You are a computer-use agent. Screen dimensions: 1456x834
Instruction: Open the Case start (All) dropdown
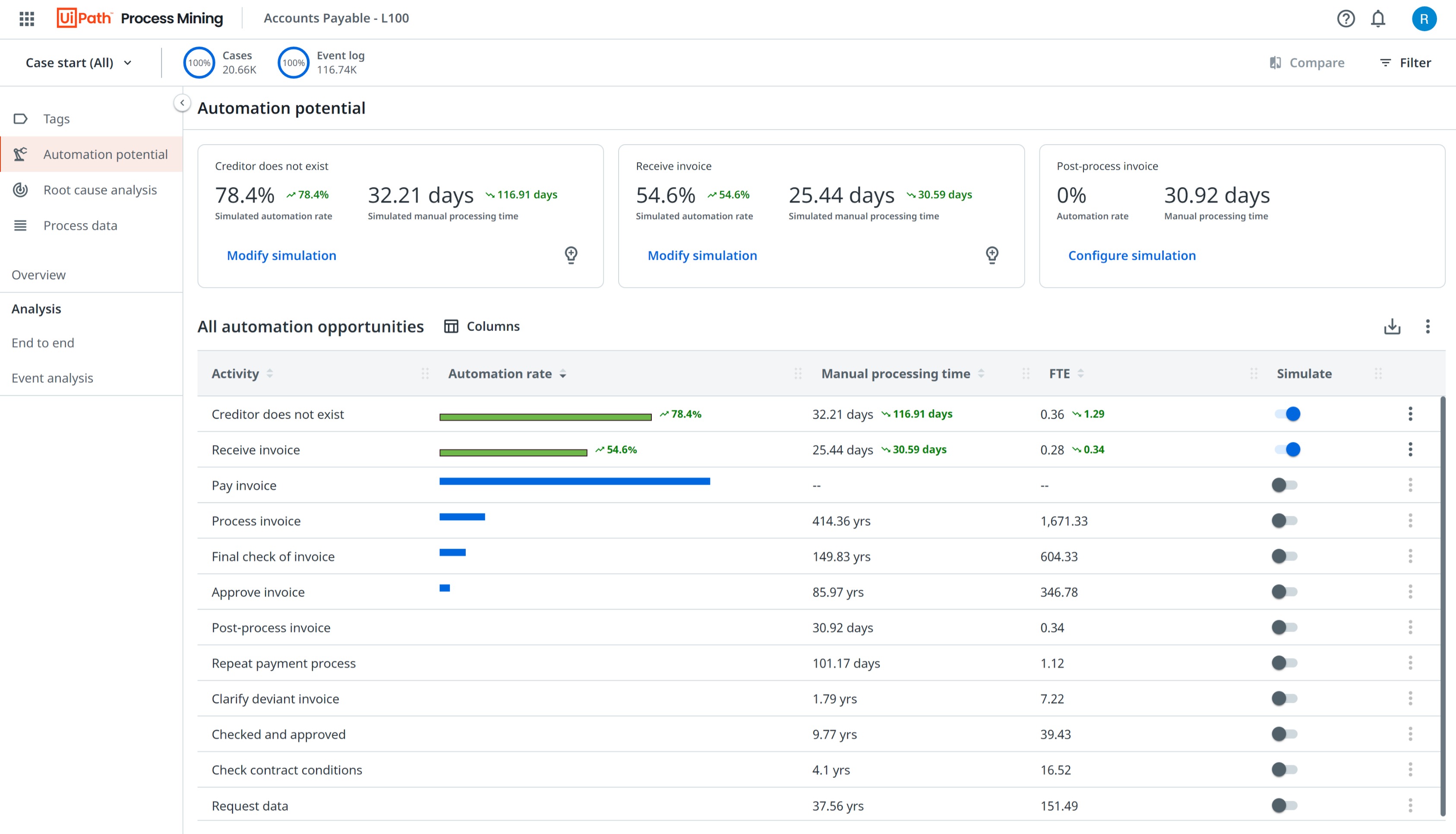(79, 63)
